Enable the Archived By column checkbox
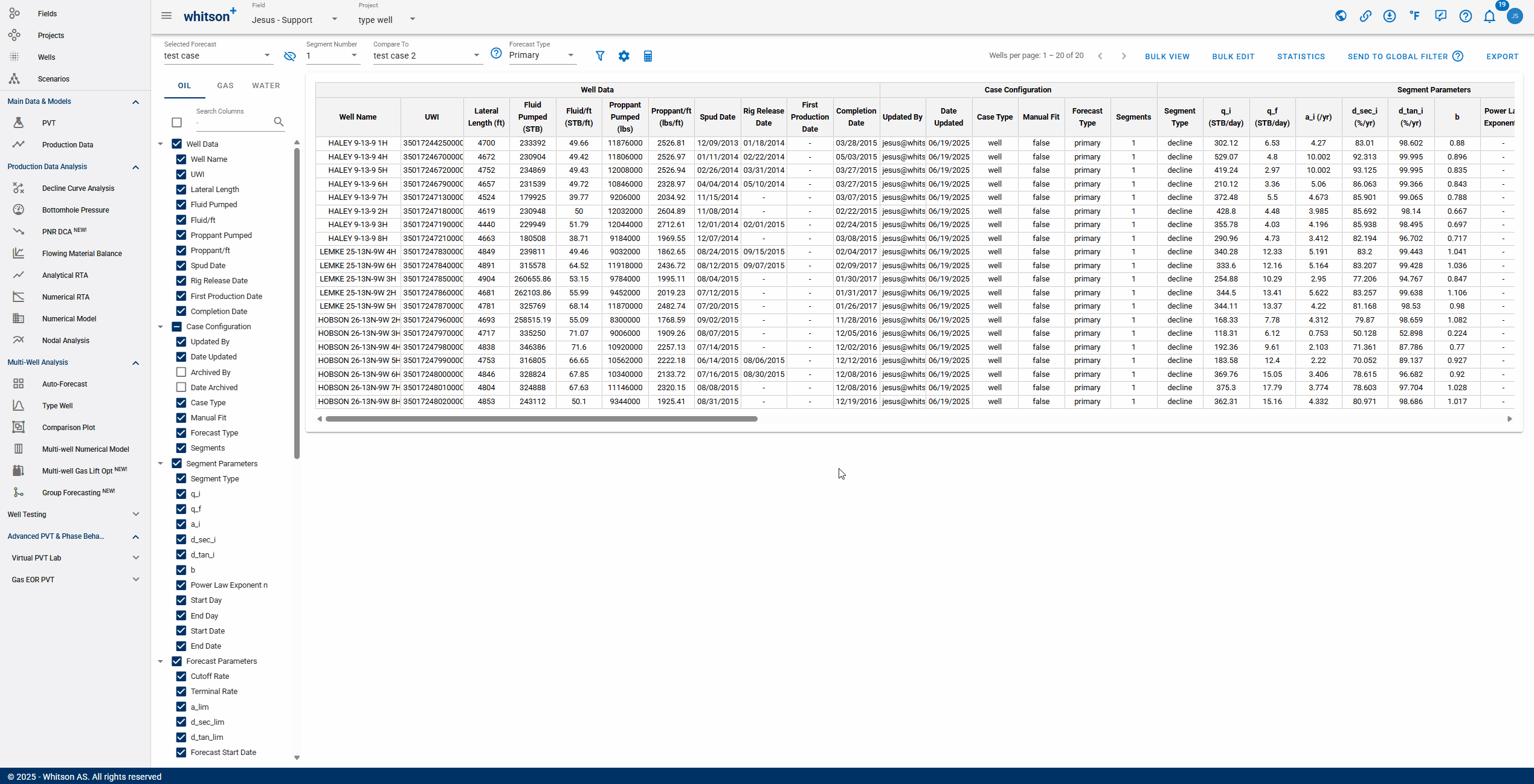Image resolution: width=1534 pixels, height=784 pixels. [181, 372]
